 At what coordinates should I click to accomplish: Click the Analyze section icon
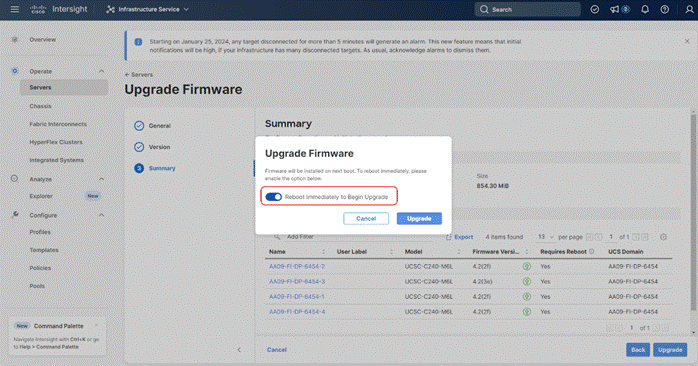coord(15,179)
